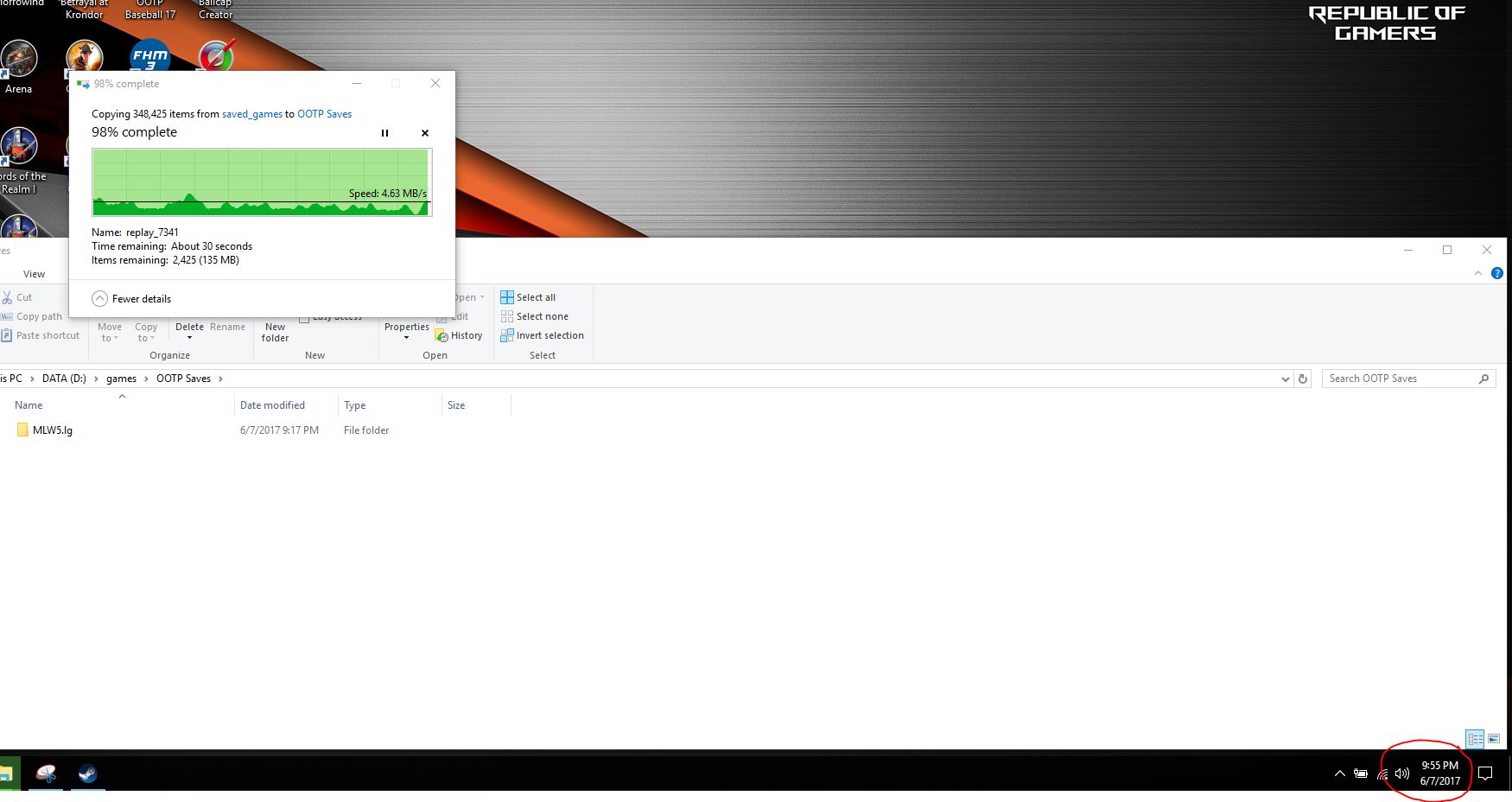The image size is (1512, 802).
Task: Open the Delete dropdown in Organize group
Action: 189,332
